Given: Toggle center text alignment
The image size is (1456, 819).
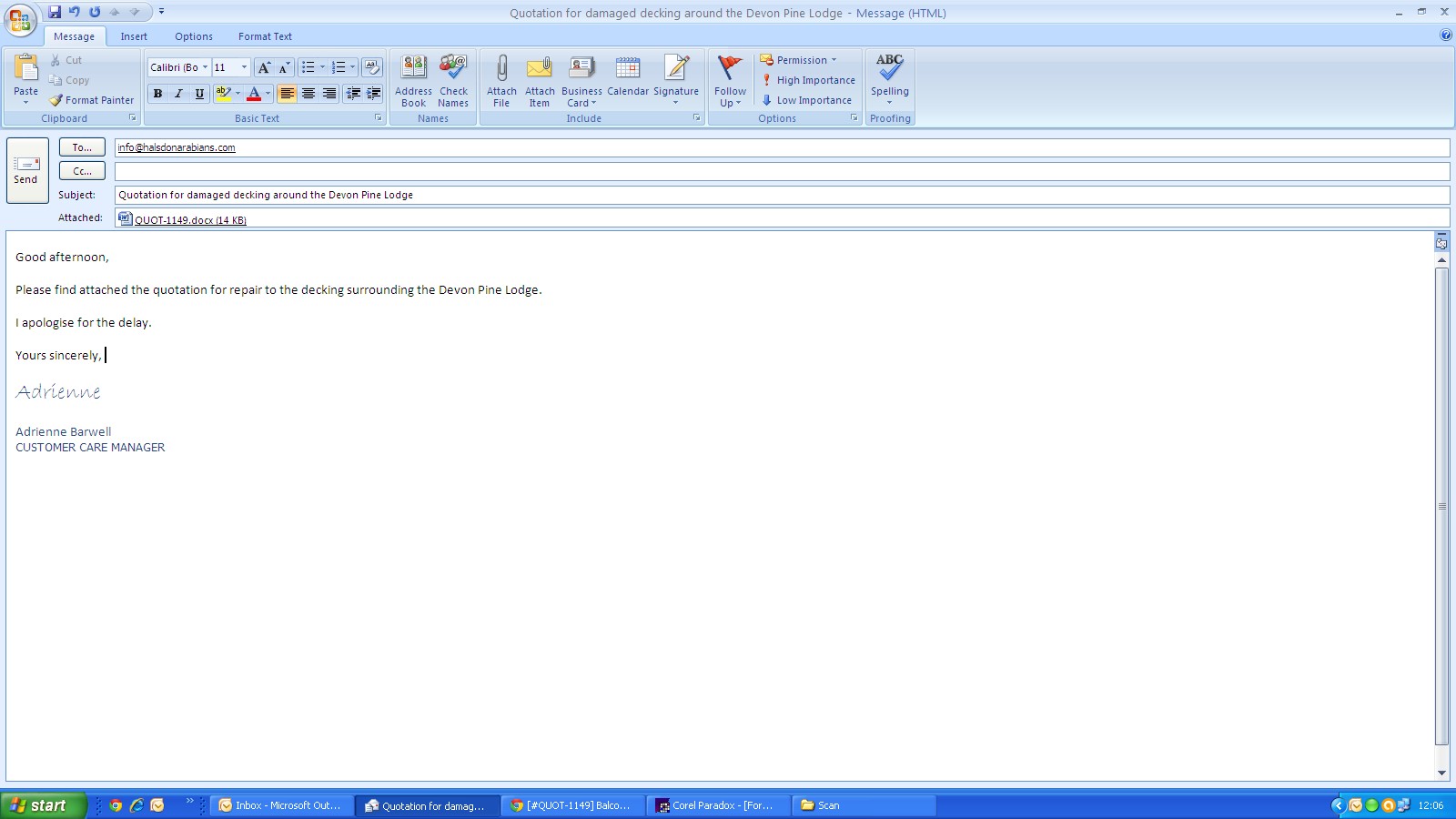Looking at the screenshot, I should pyautogui.click(x=308, y=94).
